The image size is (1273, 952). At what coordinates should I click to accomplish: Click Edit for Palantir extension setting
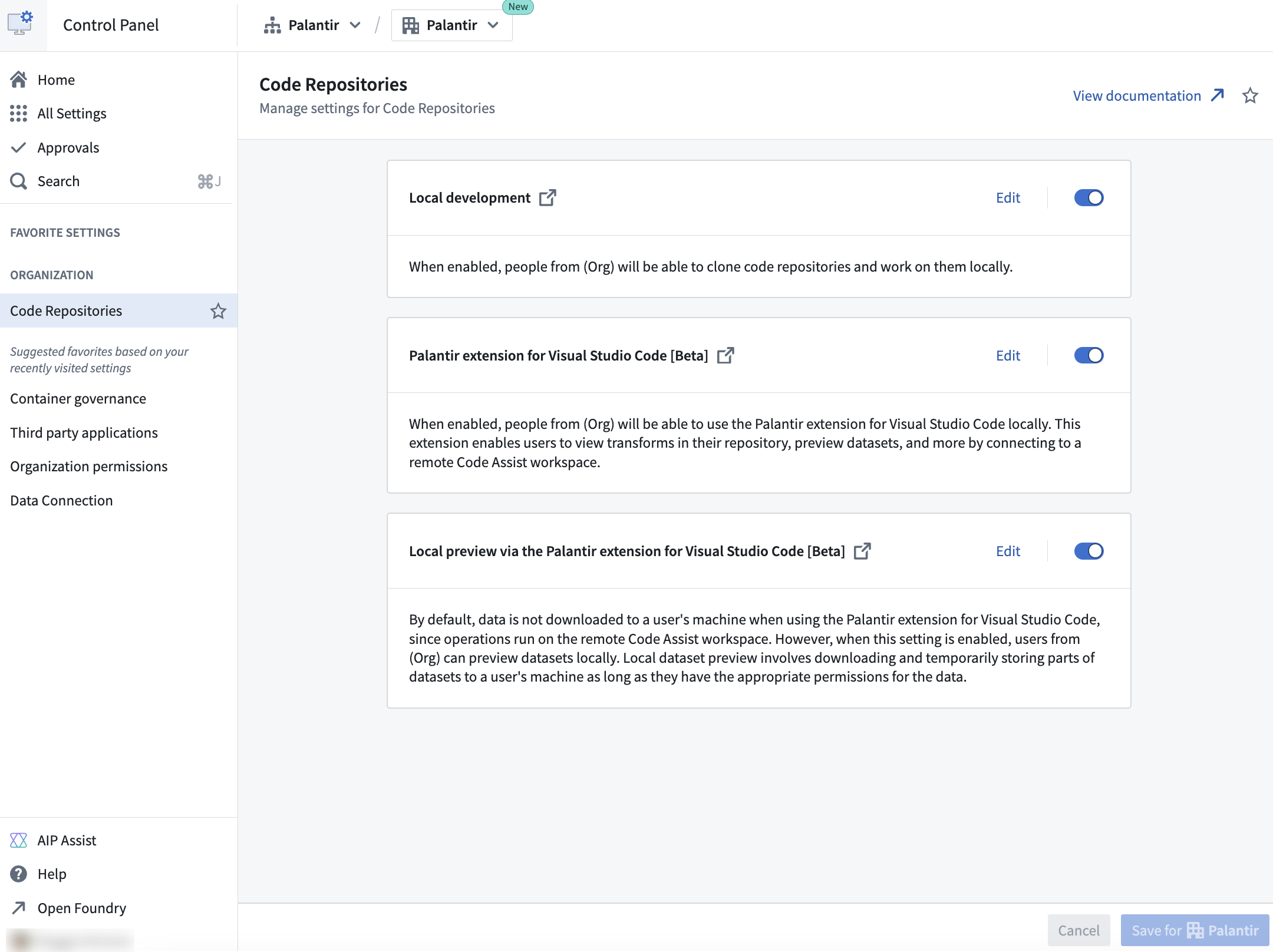pyautogui.click(x=1008, y=355)
